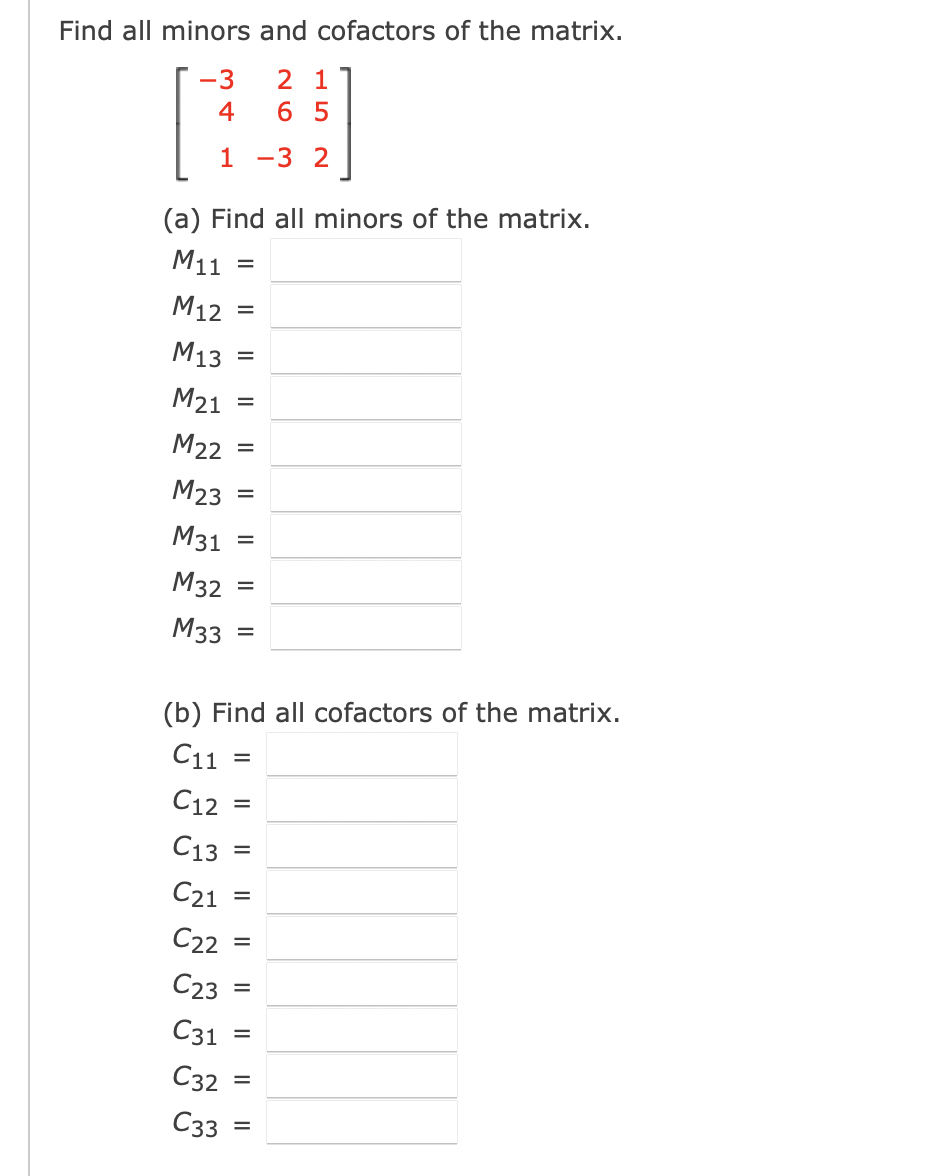Click the C23 cofactor input field
Image resolution: width=944 pixels, height=1176 pixels.
click(x=362, y=983)
